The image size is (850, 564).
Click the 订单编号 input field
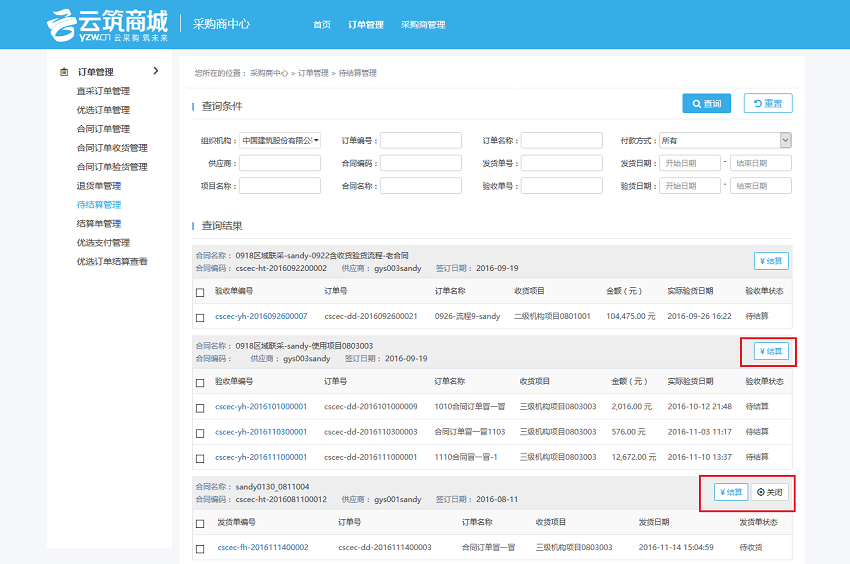click(x=420, y=141)
